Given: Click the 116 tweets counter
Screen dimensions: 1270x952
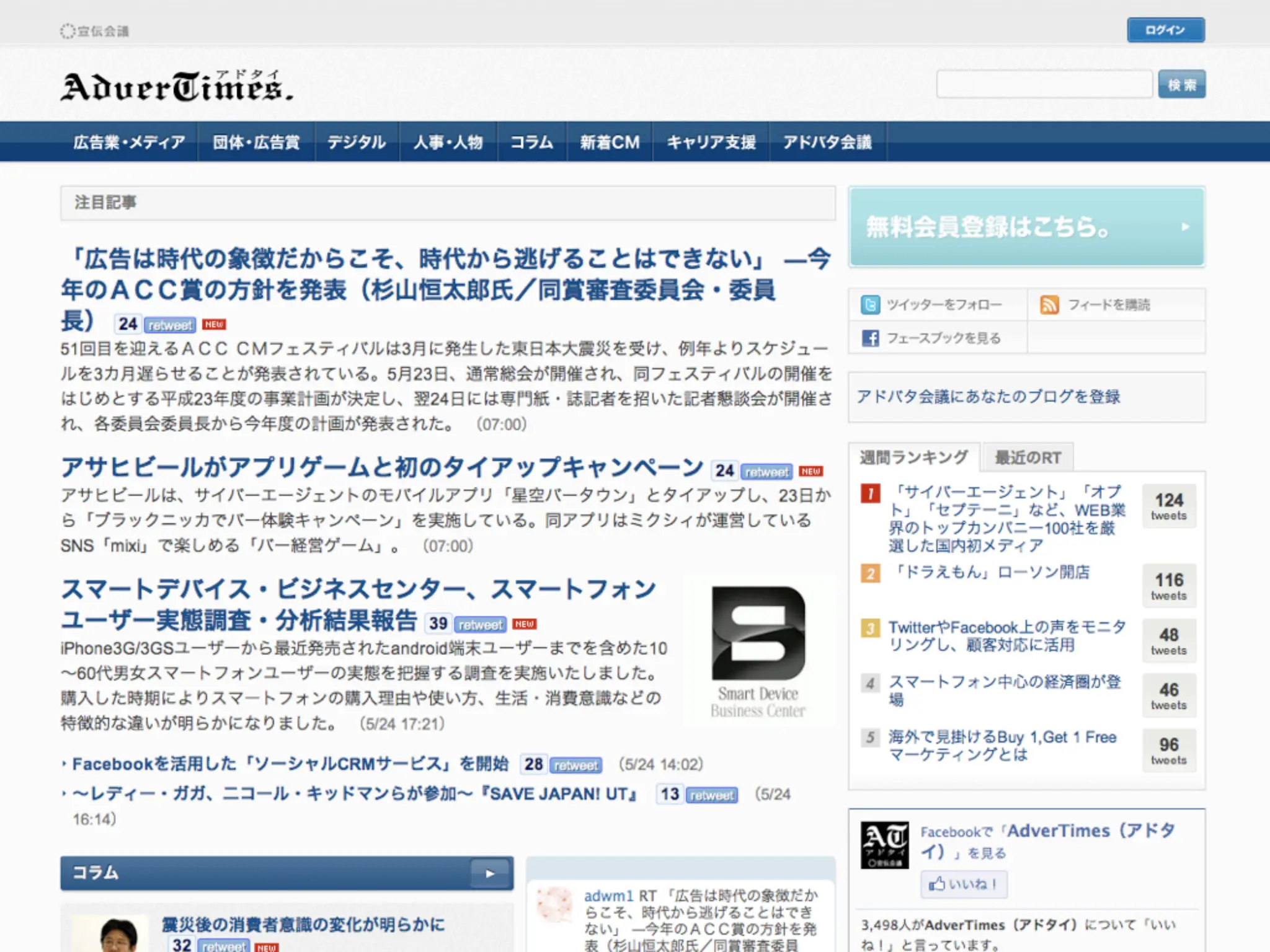Looking at the screenshot, I should (1169, 586).
